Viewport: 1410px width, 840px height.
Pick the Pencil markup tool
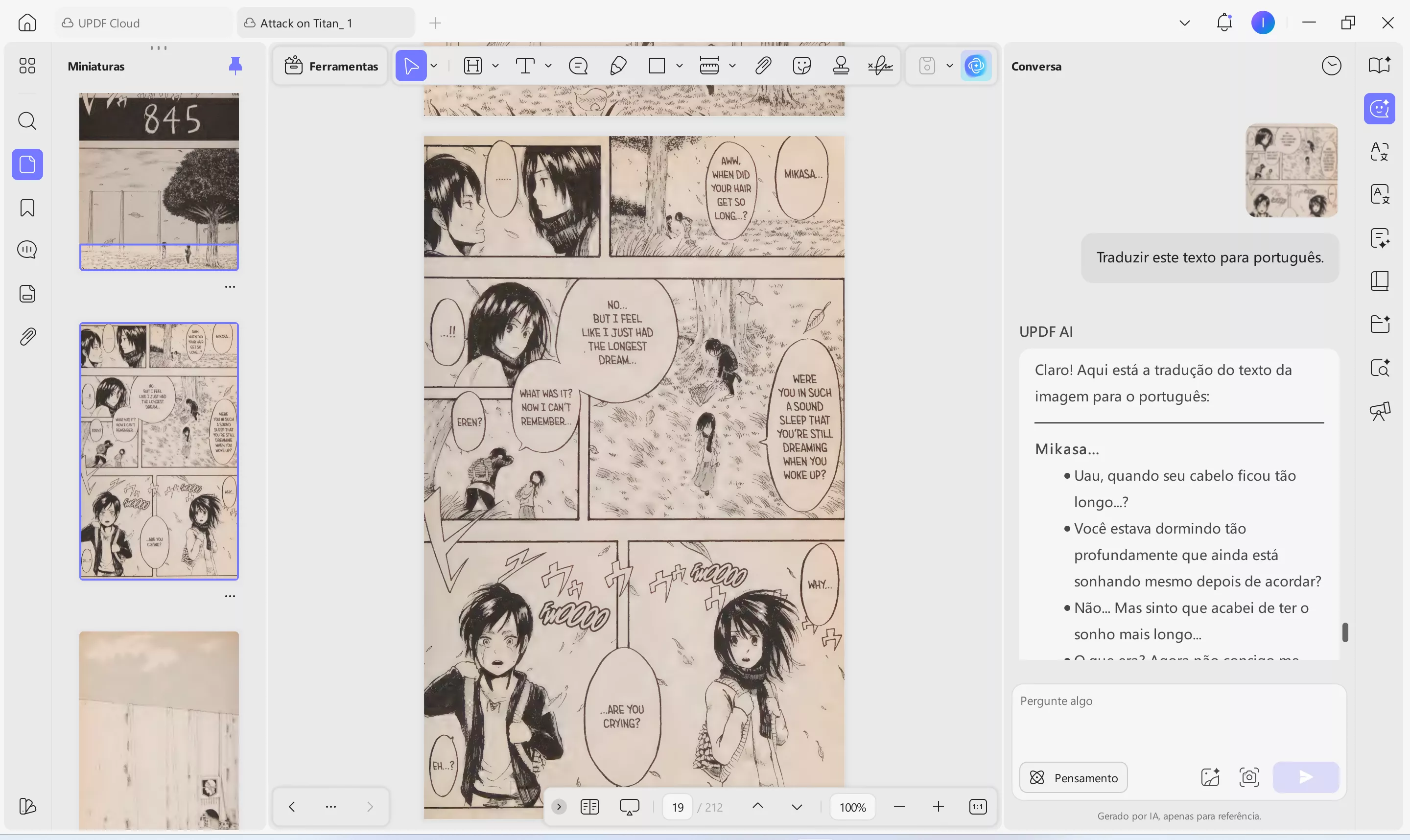[618, 65]
